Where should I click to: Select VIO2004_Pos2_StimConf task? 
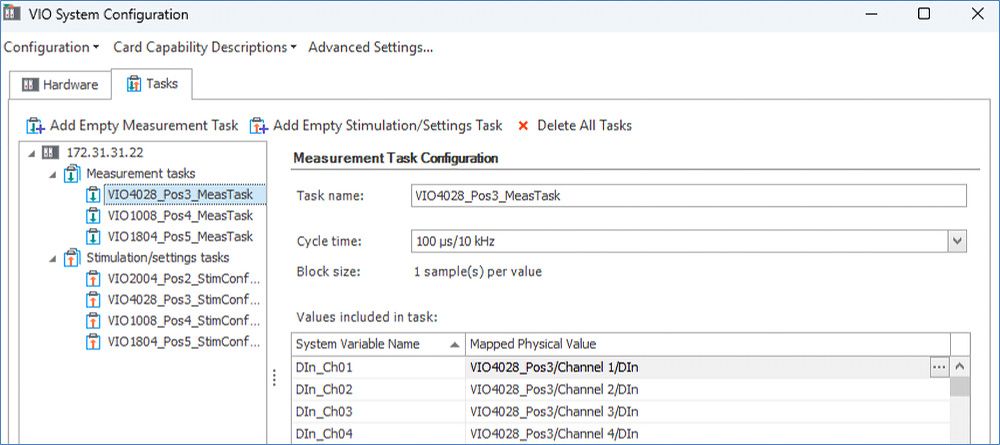click(184, 279)
